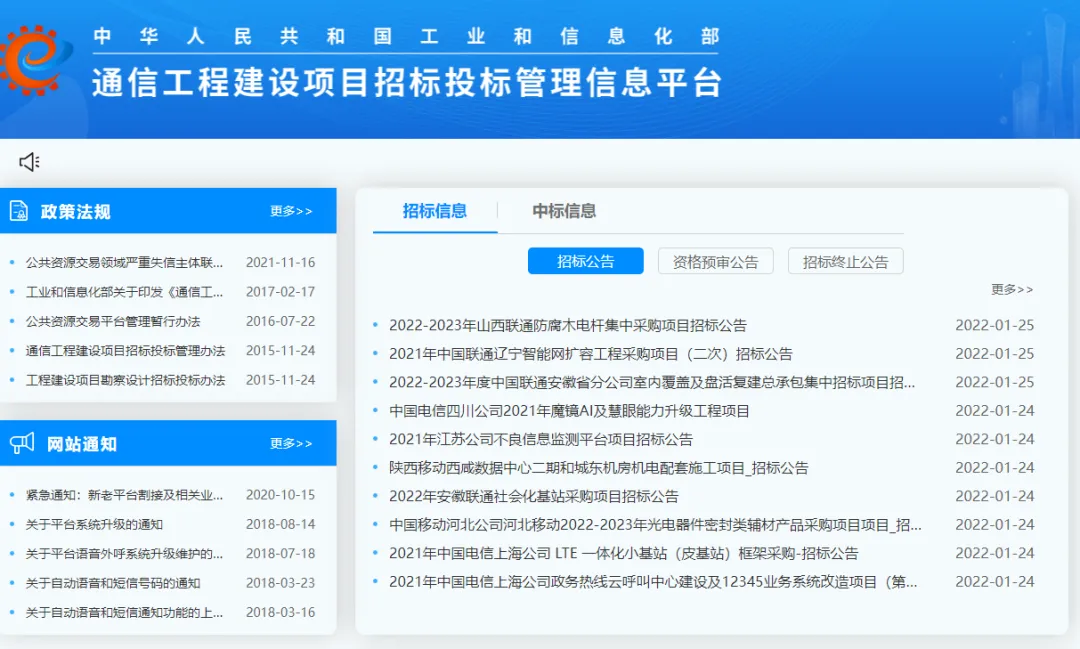The height and width of the screenshot is (649, 1080).
Task: Open 中国电信四川公司魔镜AI project link
Action: (x=569, y=410)
